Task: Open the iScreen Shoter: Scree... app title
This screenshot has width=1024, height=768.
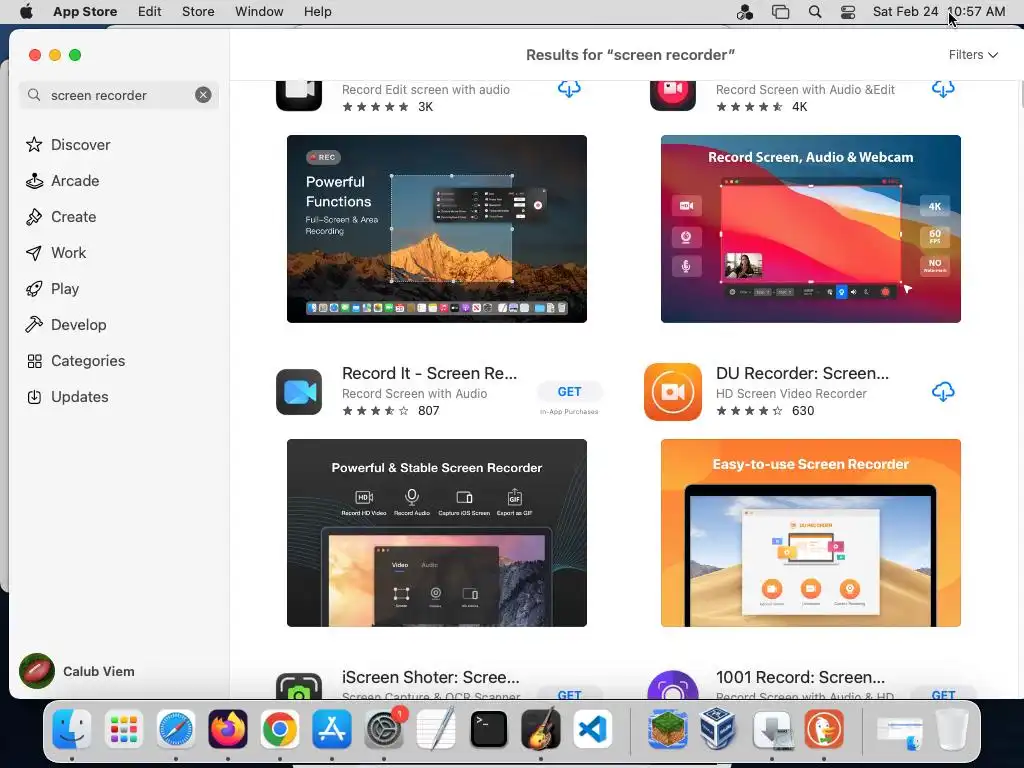Action: point(430,677)
